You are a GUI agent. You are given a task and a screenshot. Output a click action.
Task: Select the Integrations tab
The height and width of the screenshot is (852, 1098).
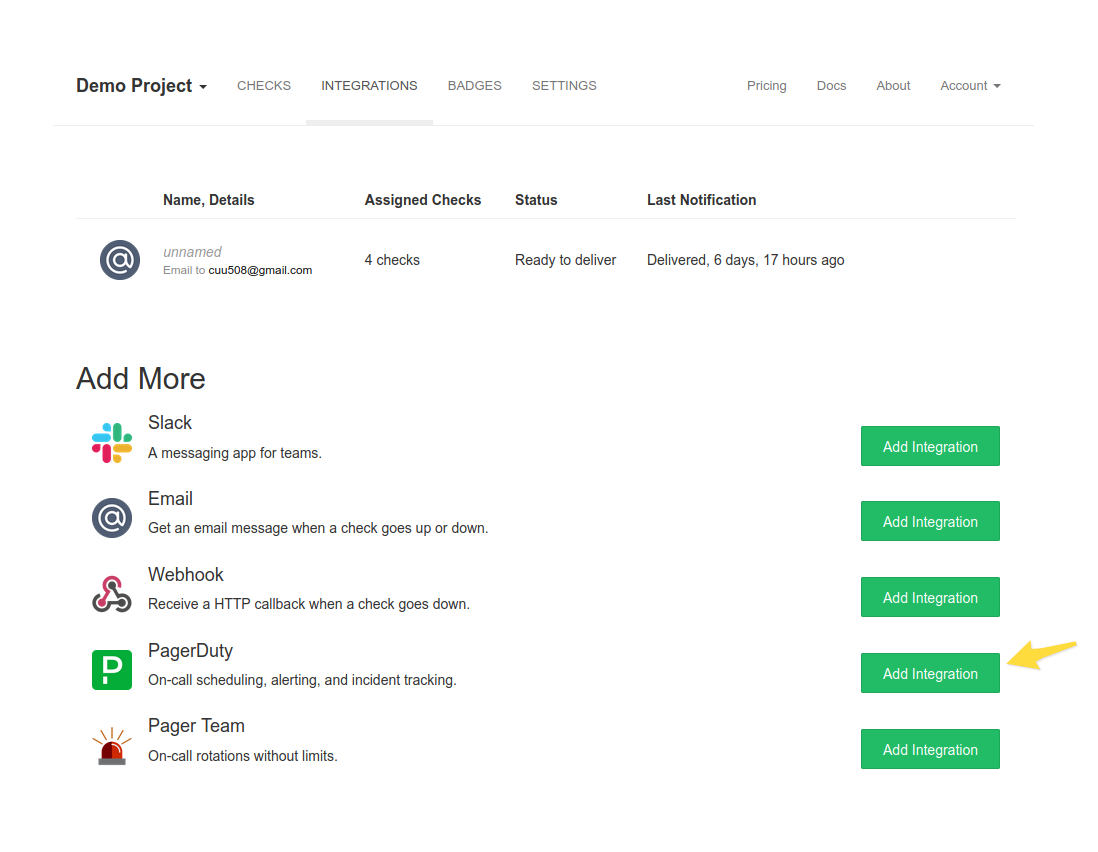[x=369, y=85]
